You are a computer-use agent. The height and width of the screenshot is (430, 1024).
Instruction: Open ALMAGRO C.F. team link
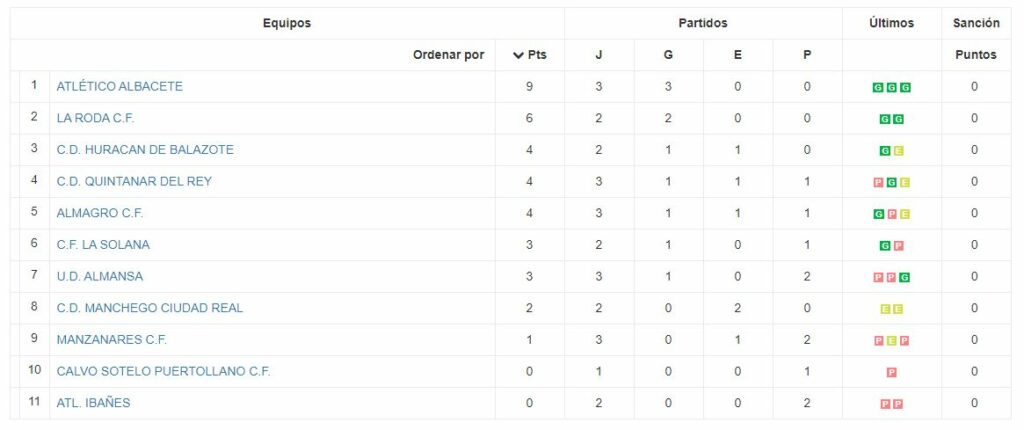(x=100, y=213)
